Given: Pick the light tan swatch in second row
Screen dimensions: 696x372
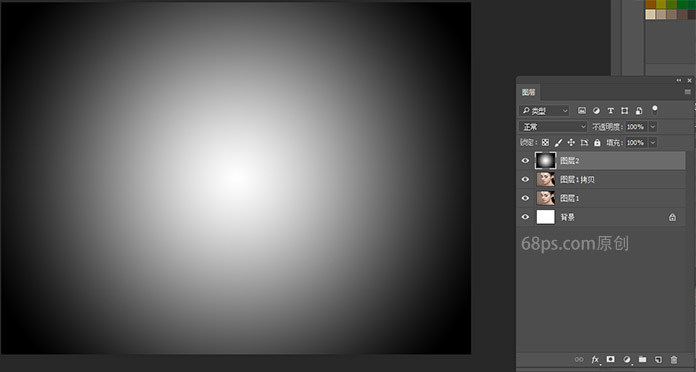Looking at the screenshot, I should tap(651, 14).
